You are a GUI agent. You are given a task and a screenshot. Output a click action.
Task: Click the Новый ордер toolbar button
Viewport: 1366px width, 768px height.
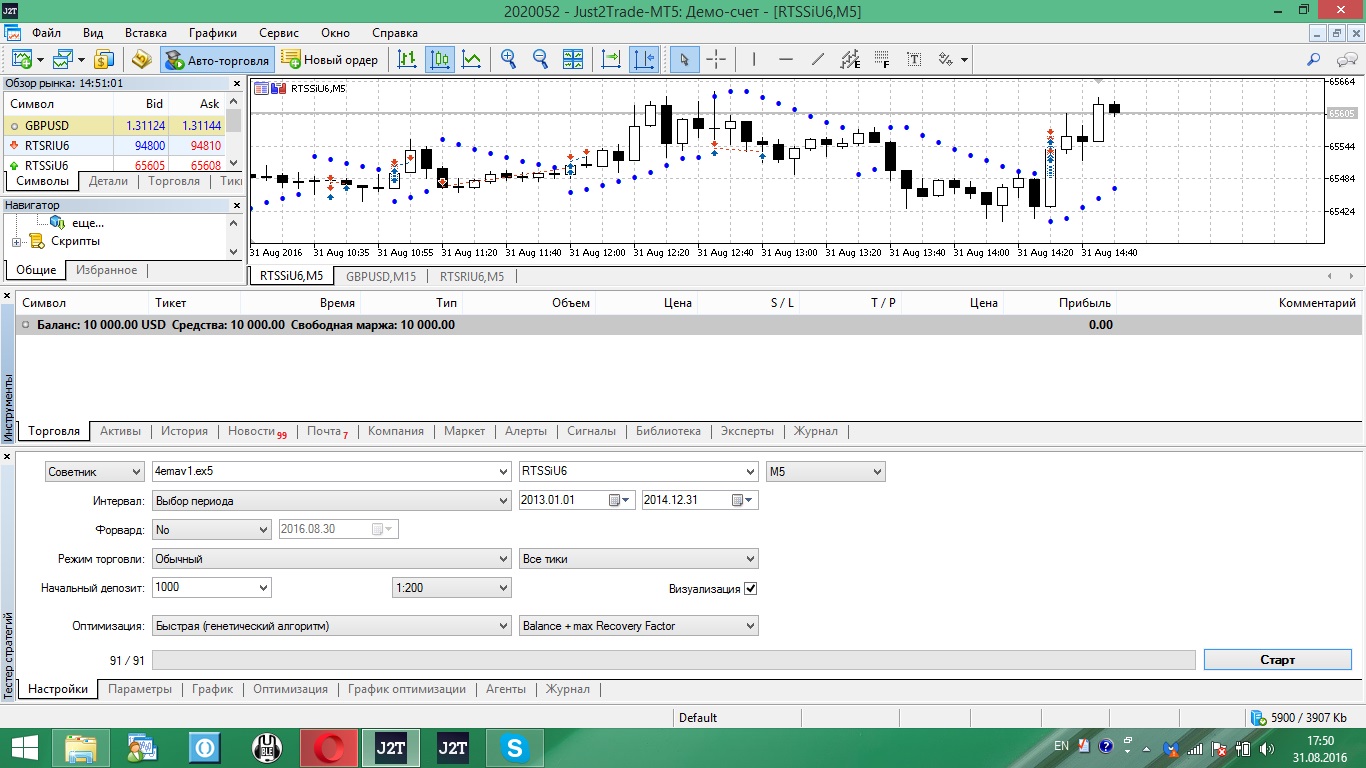click(x=330, y=60)
